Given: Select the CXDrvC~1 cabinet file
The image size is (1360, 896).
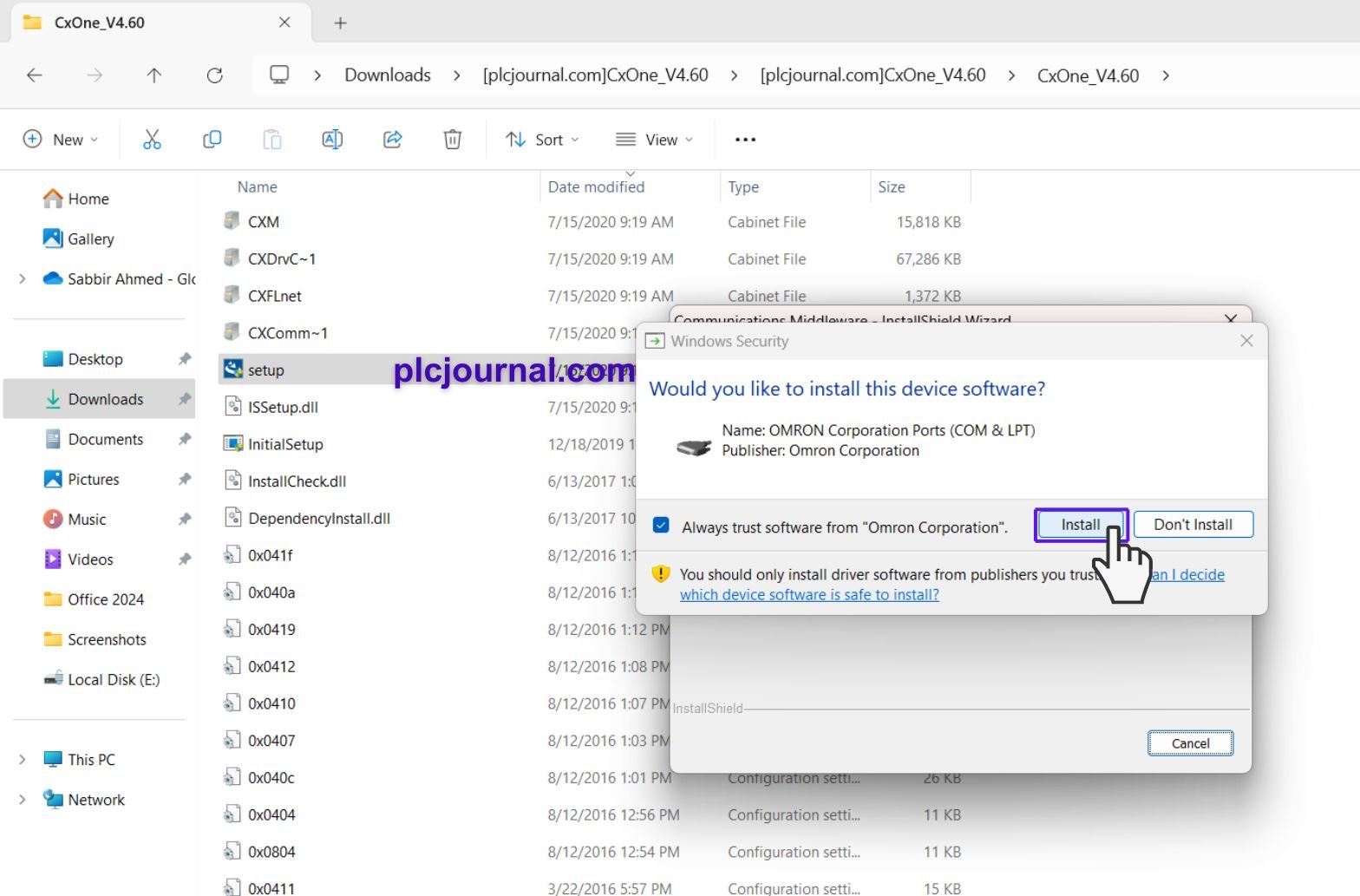Looking at the screenshot, I should point(282,258).
